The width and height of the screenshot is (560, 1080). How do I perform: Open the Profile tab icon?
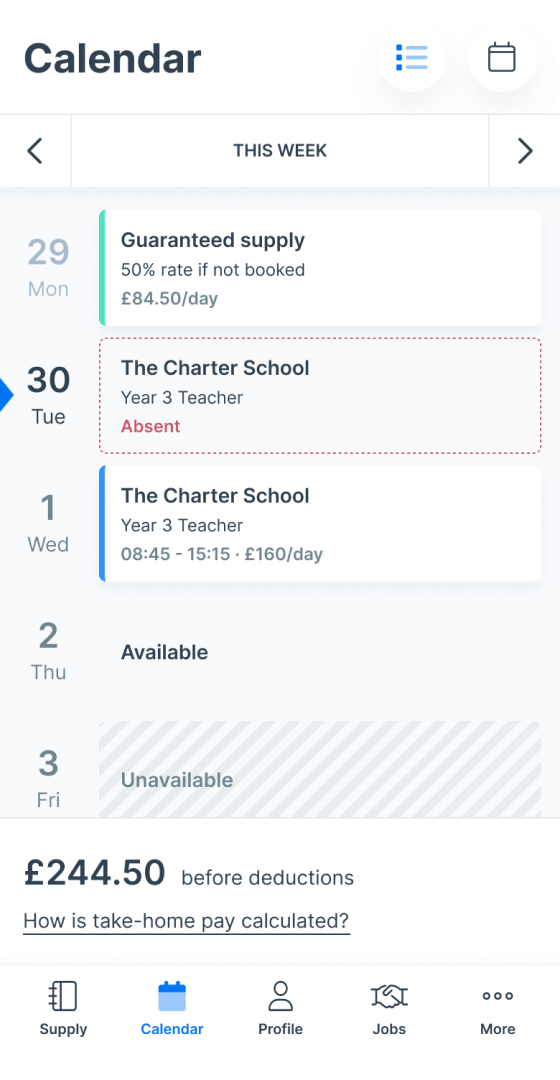click(280, 996)
